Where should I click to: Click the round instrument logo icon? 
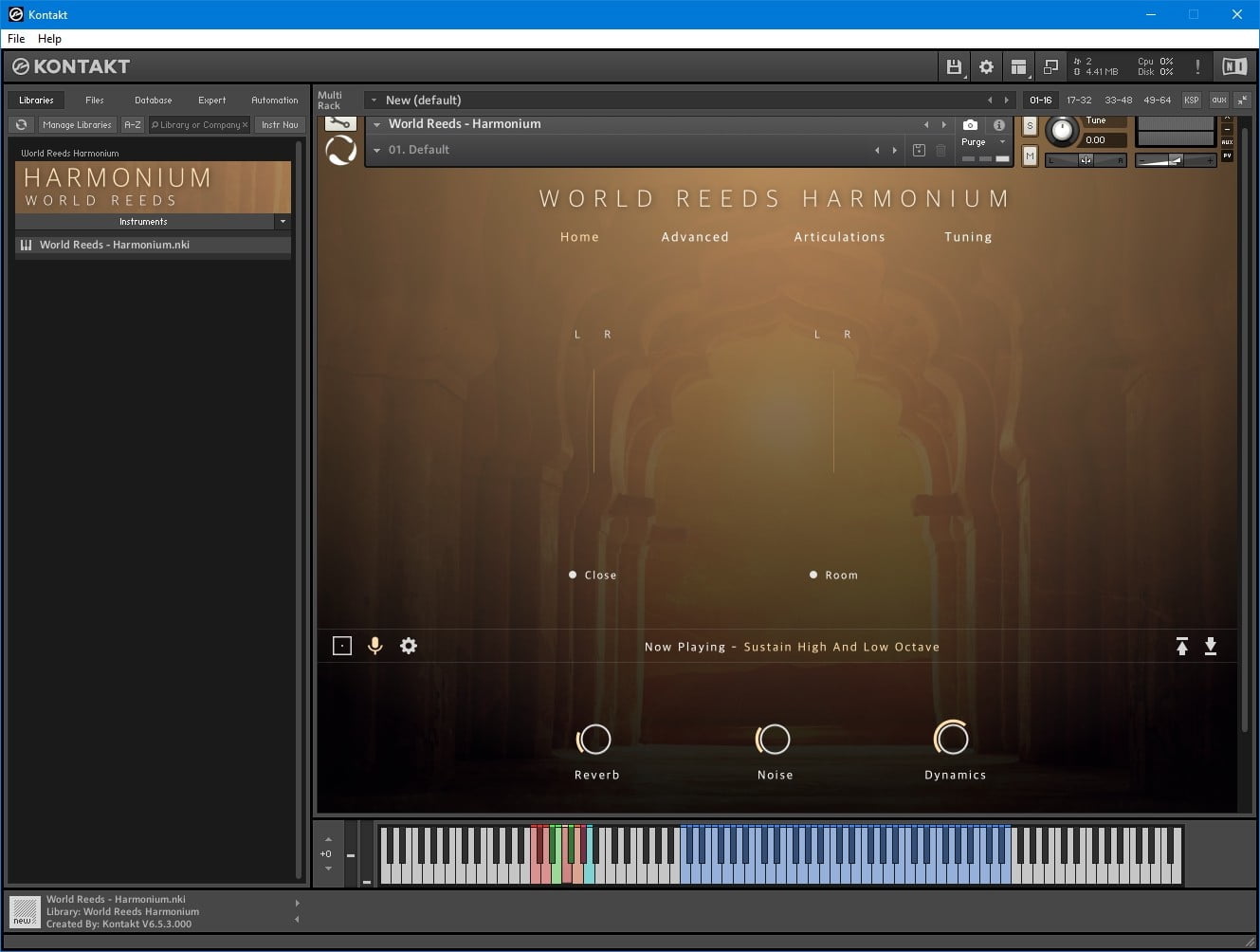pyautogui.click(x=340, y=150)
